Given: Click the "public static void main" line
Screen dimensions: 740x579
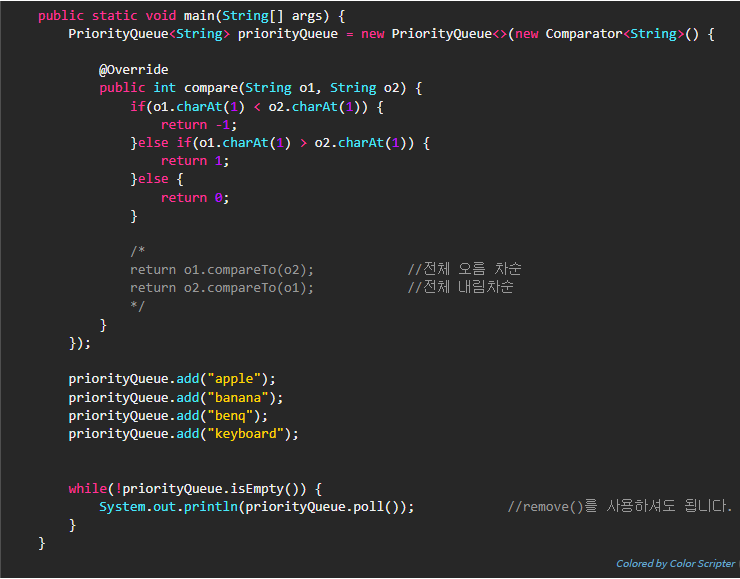Looking at the screenshot, I should pyautogui.click(x=192, y=16).
